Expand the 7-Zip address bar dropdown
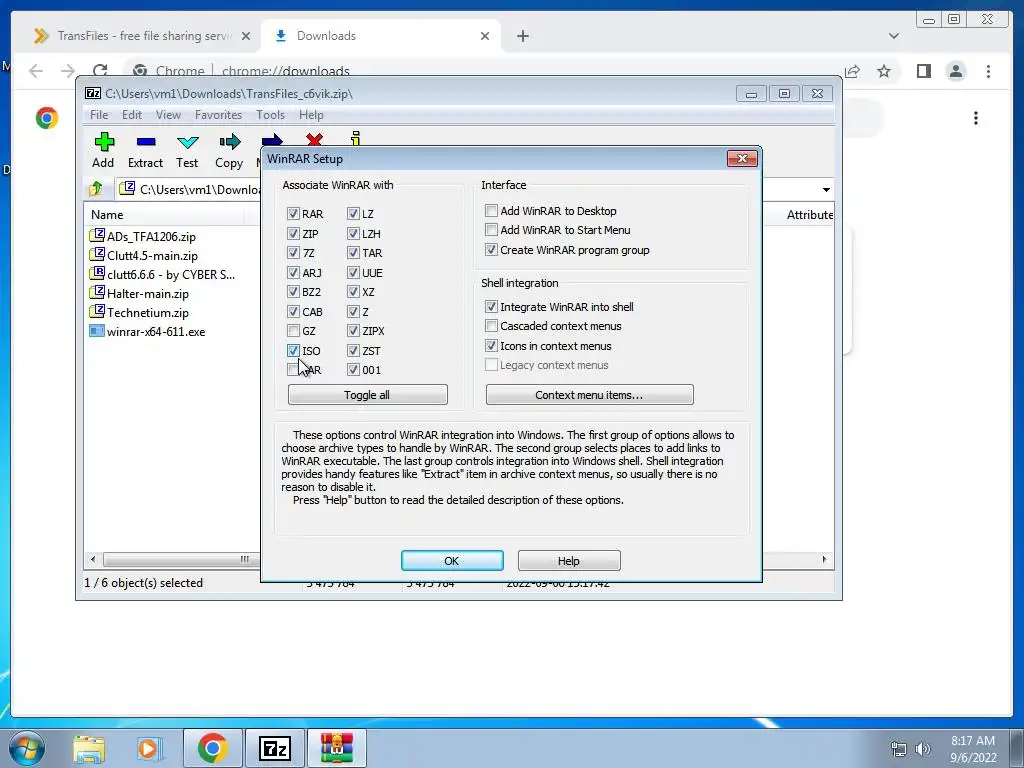This screenshot has height=768, width=1024. (826, 189)
